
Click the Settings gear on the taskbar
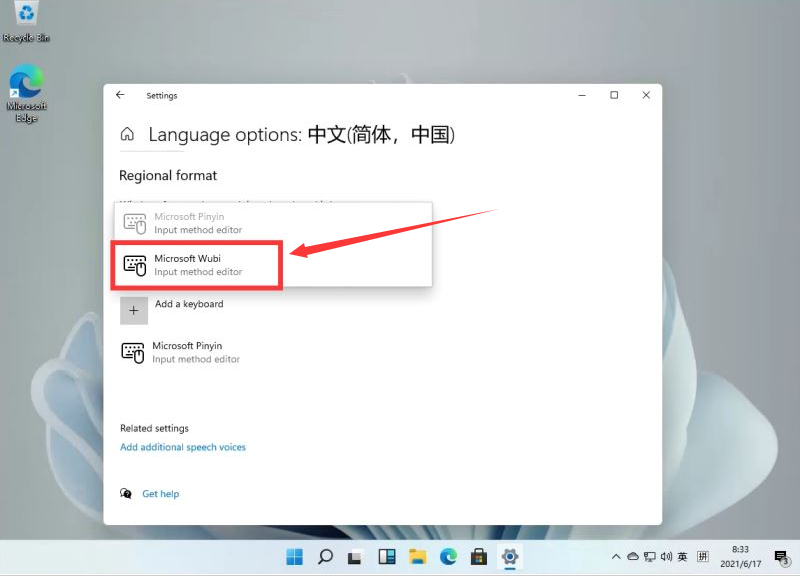tap(510, 556)
